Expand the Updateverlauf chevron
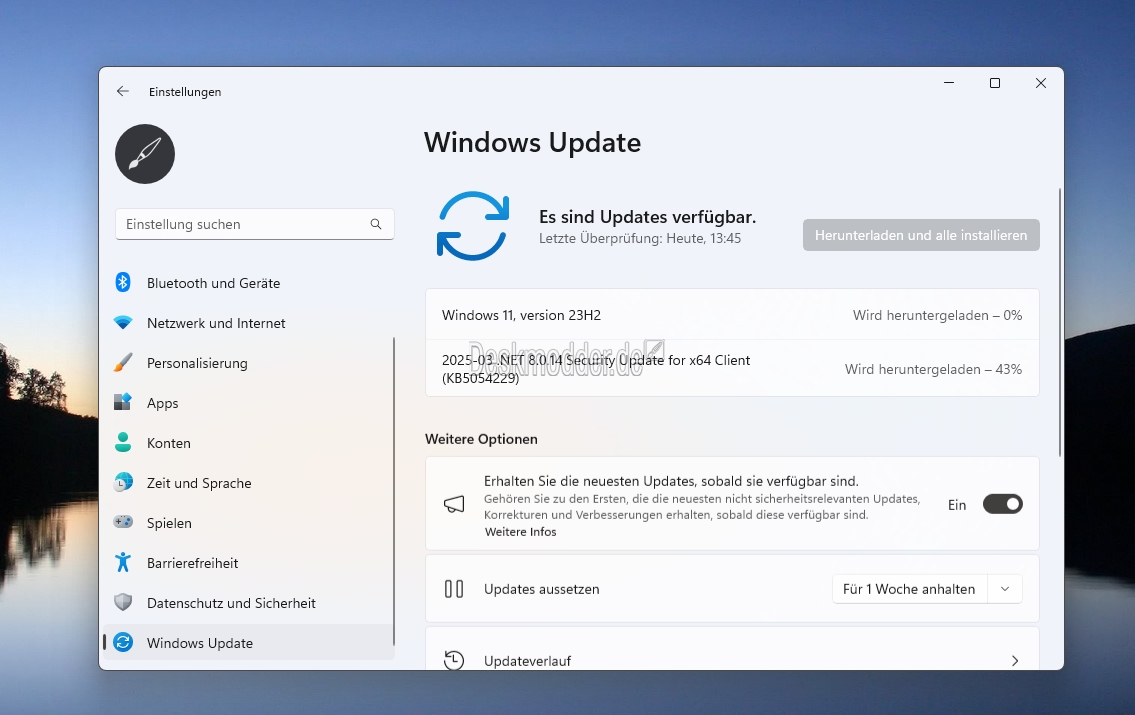 [1015, 661]
